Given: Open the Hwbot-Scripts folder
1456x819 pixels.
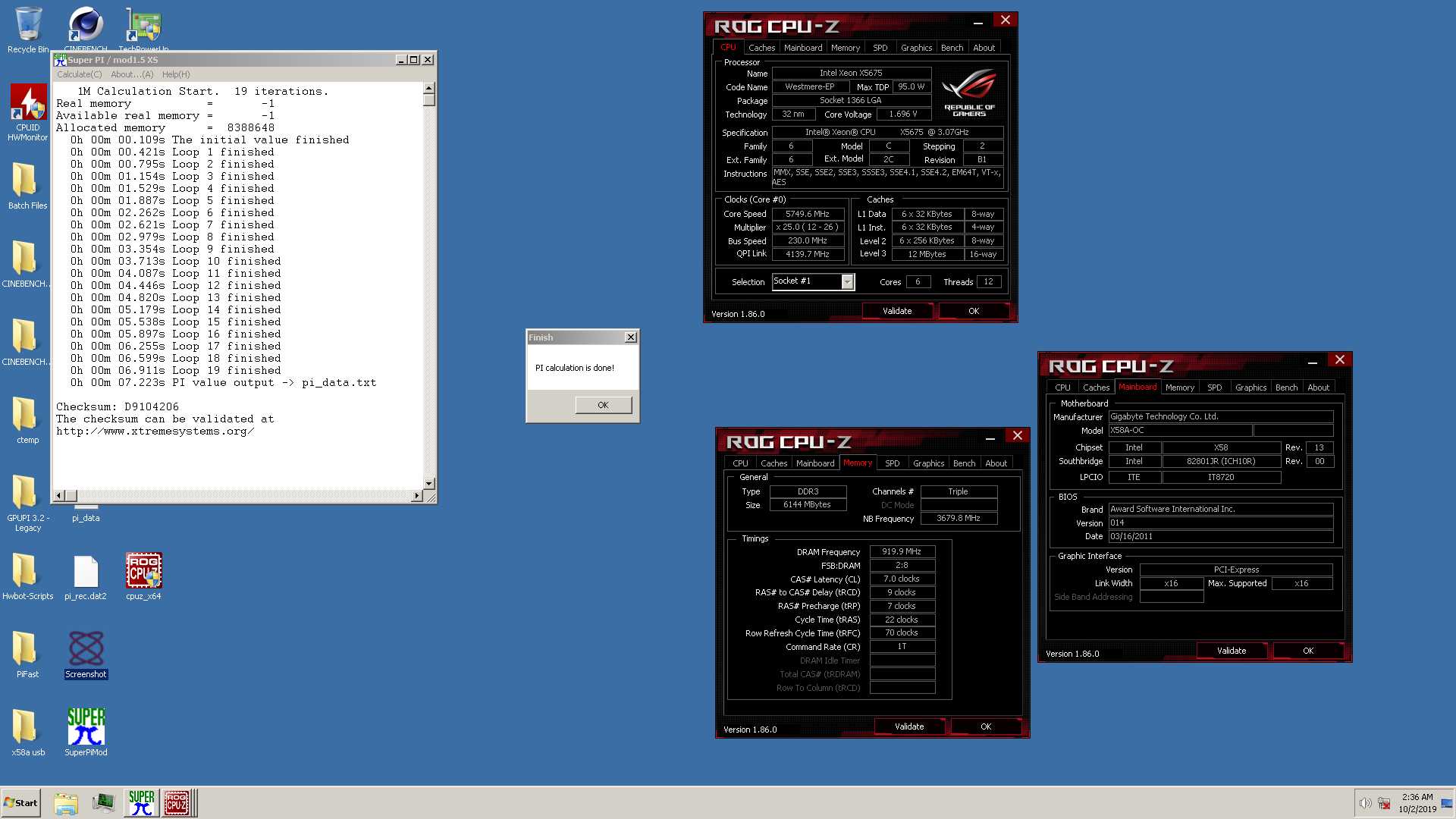Looking at the screenshot, I should [x=28, y=576].
